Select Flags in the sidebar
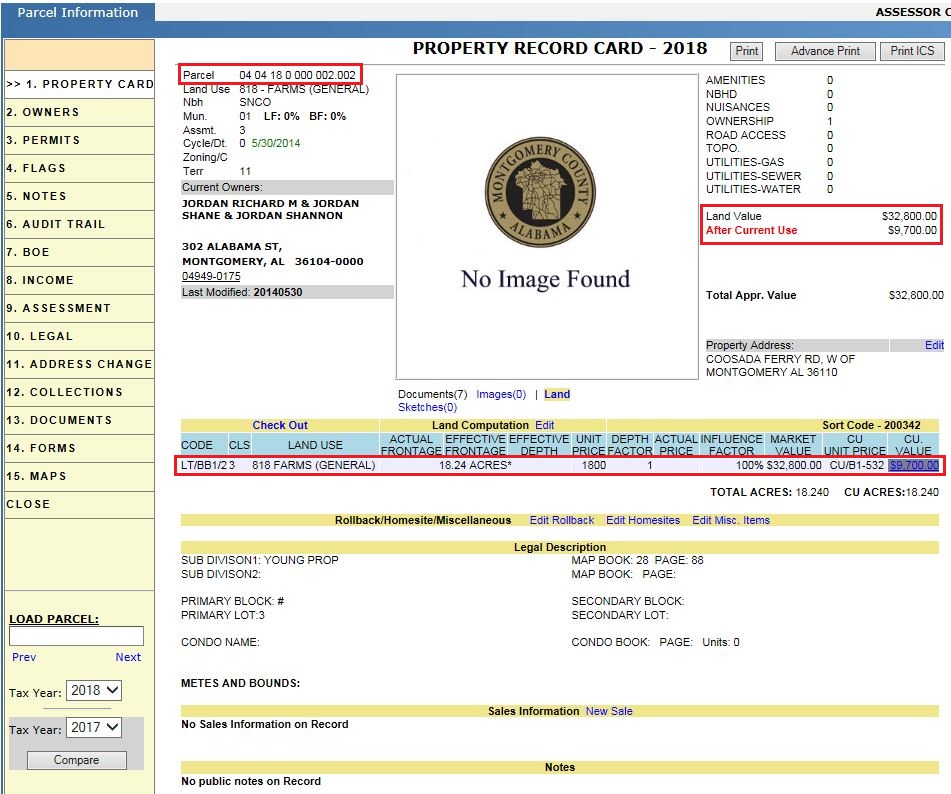951x794 pixels. [x=79, y=168]
